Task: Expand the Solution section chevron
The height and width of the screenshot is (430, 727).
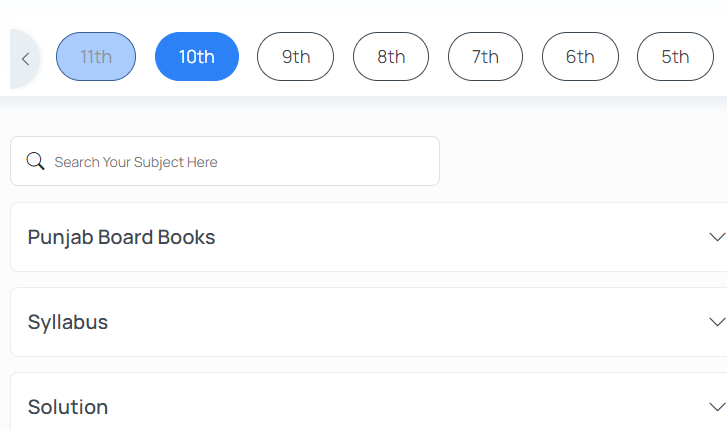Action: [717, 407]
